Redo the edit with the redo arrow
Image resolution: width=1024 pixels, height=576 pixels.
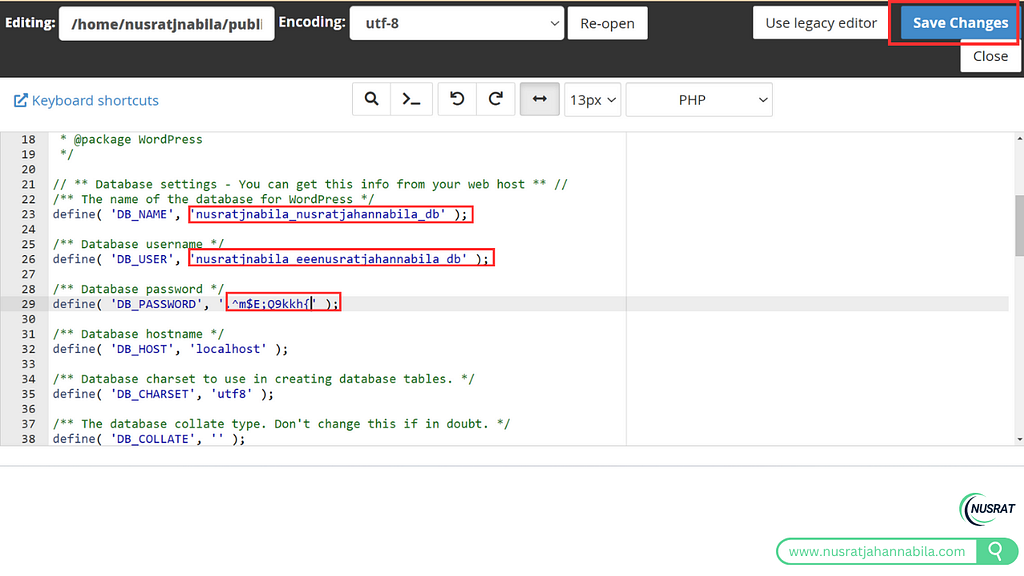(x=496, y=99)
